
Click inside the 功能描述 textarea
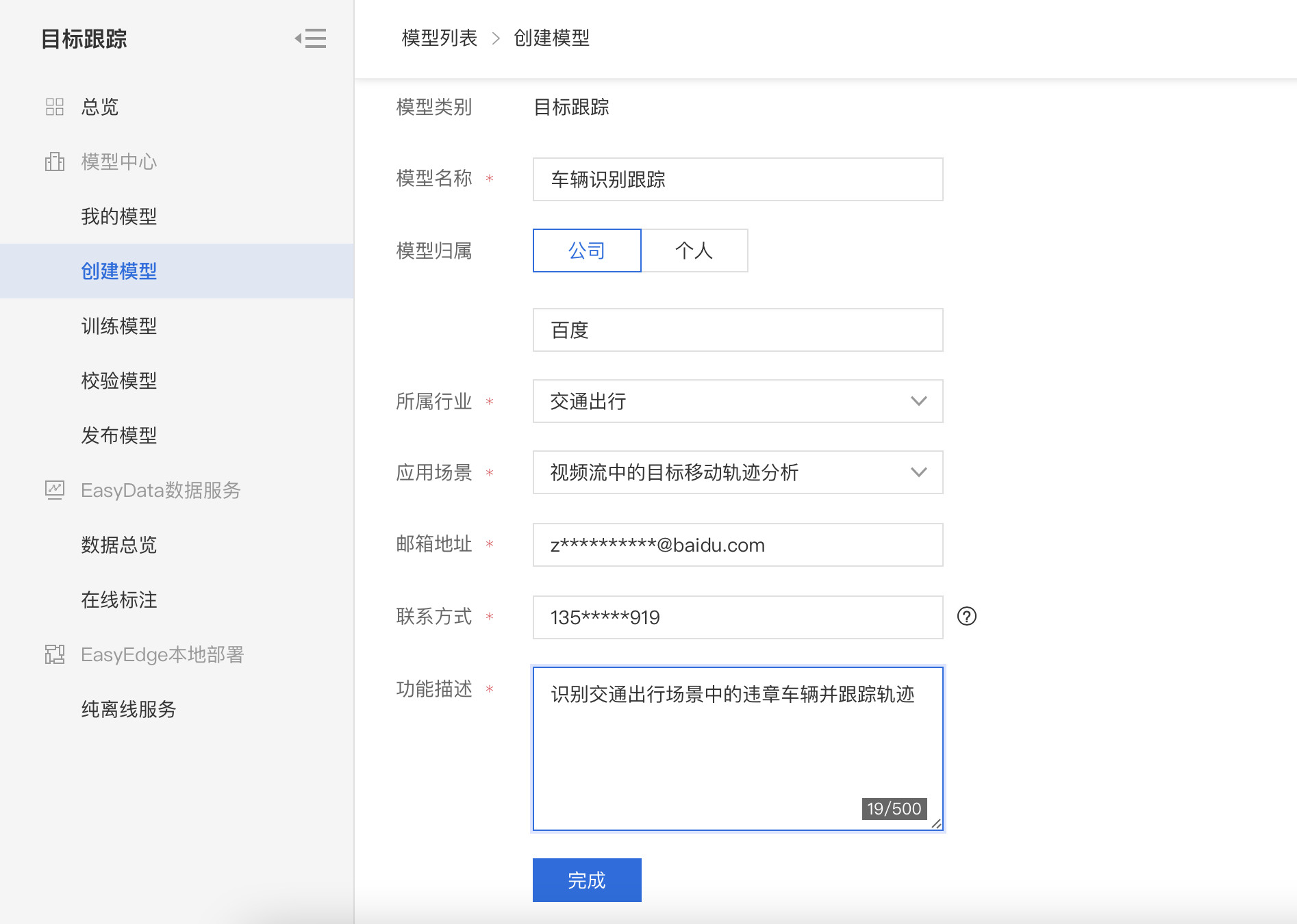(x=738, y=749)
